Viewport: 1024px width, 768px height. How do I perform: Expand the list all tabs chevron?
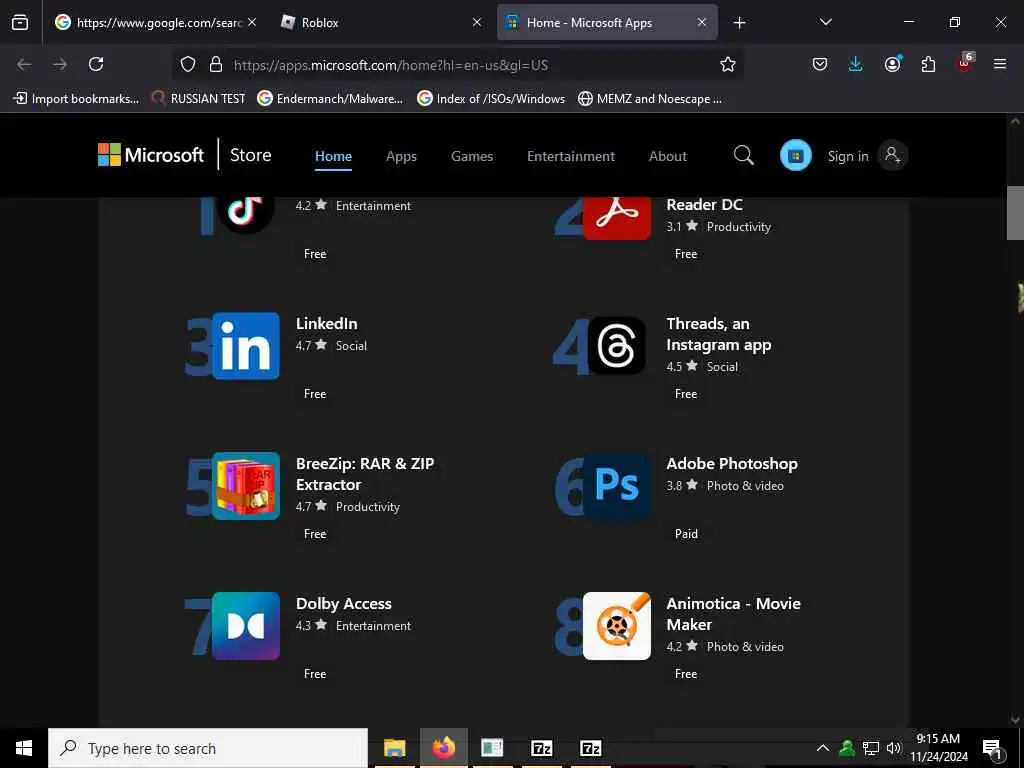point(825,22)
